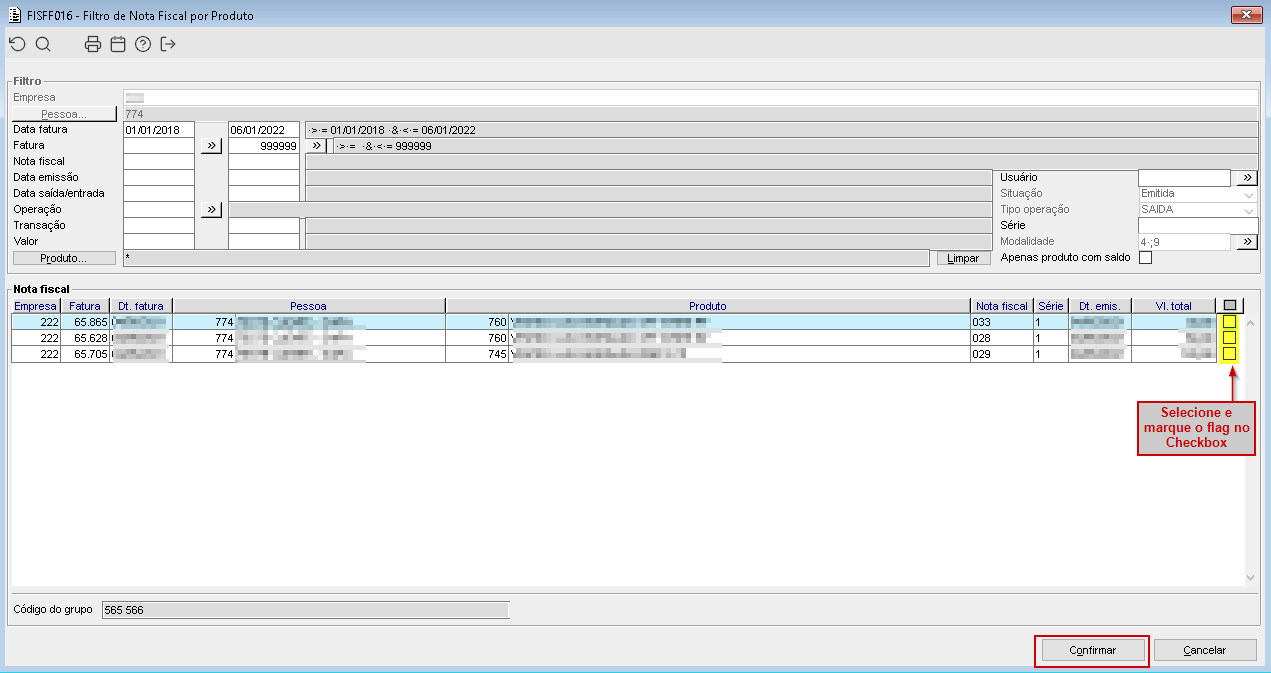Sort grid by Fatura column header
Screen dimensions: 1271x673
[85, 306]
